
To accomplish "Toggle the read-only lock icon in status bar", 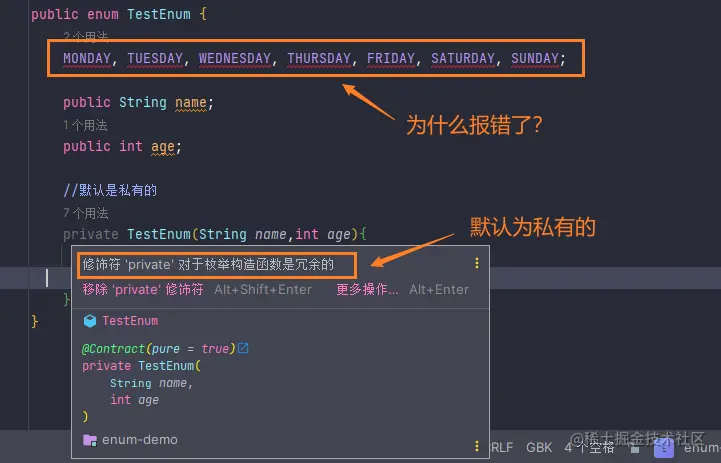I will click(635, 449).
